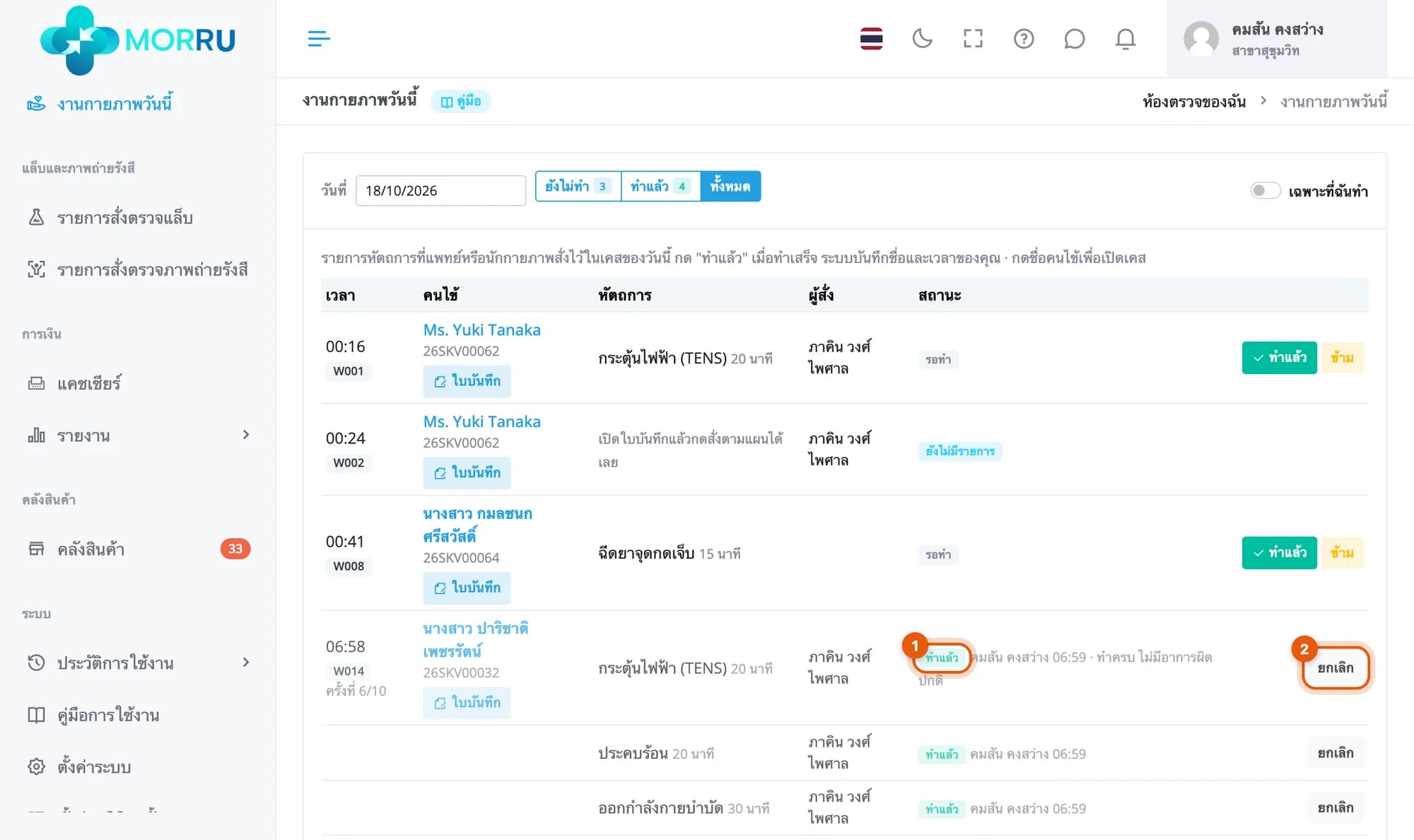Show the ทั้งหมด filter tab
The width and height of the screenshot is (1414, 840).
730,186
